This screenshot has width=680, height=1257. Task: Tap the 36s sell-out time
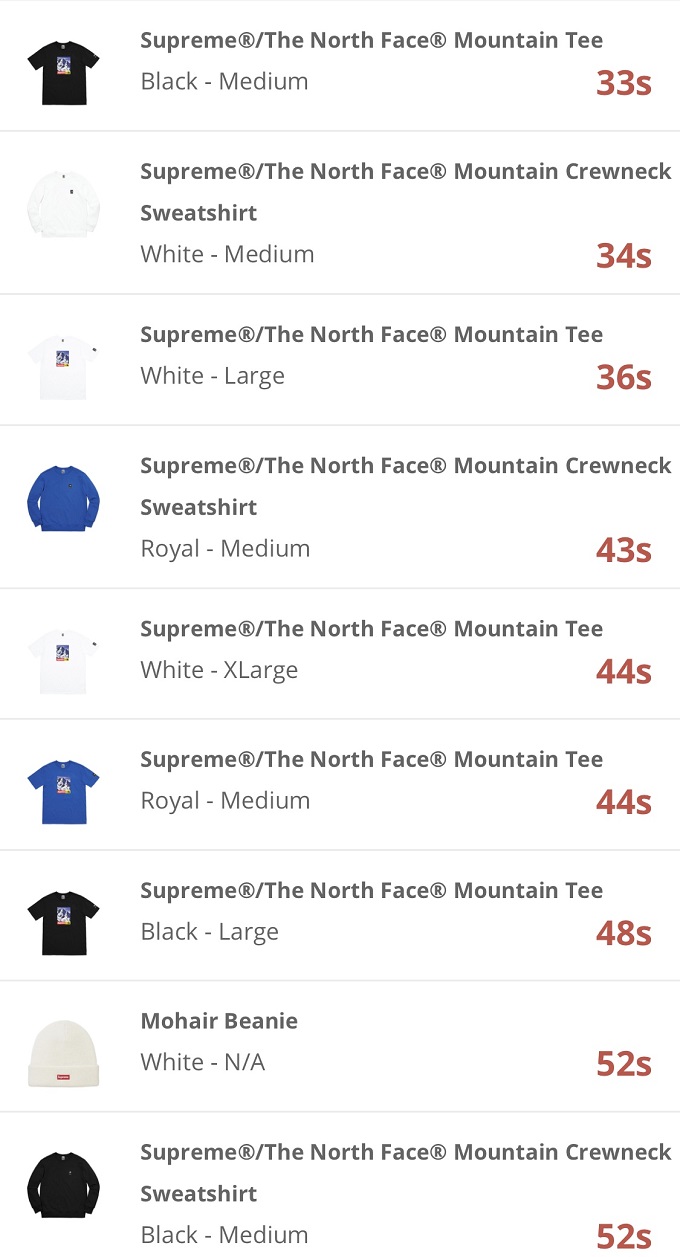coord(623,377)
